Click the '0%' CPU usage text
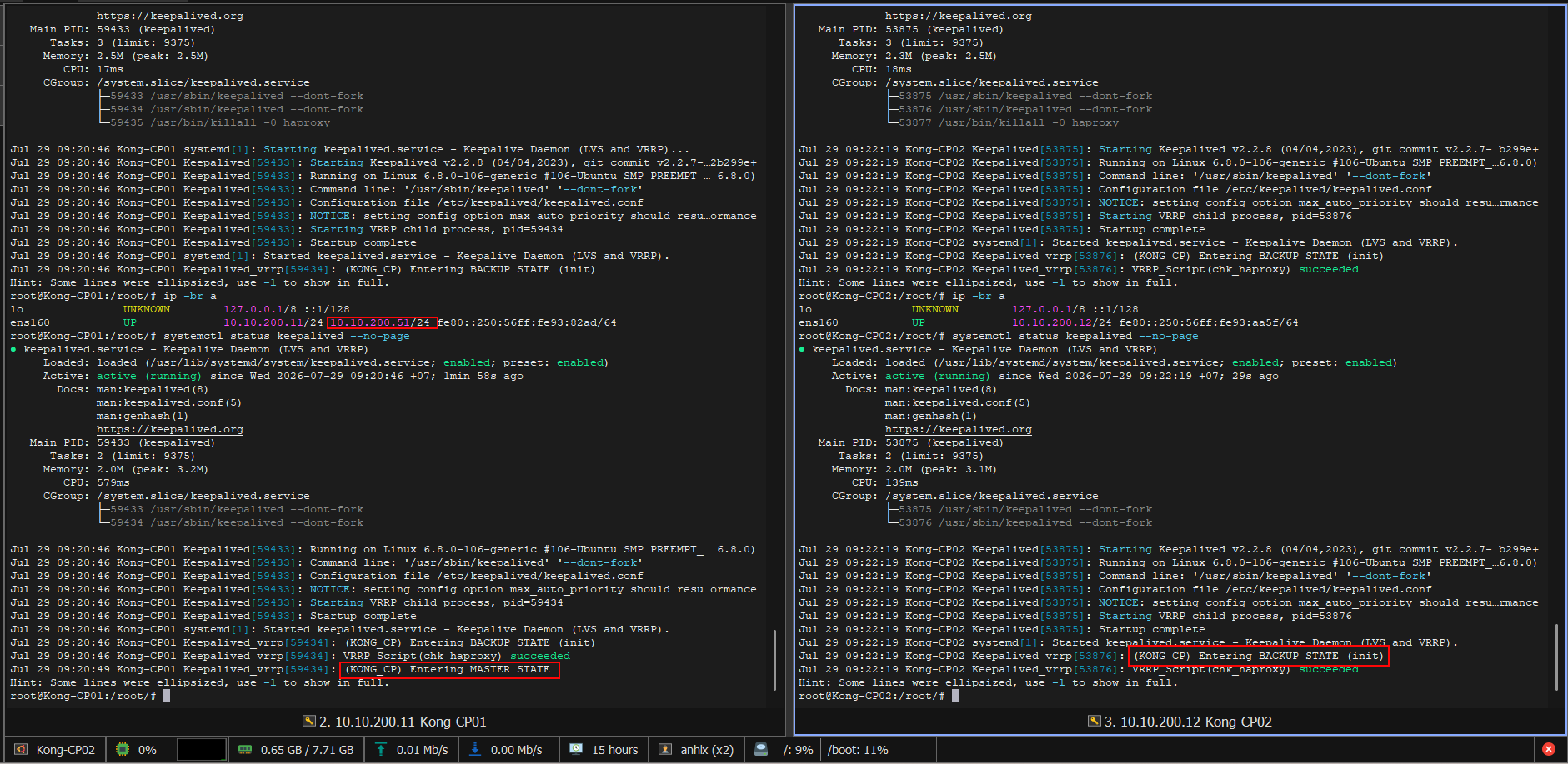The width and height of the screenshot is (1568, 764). 148,750
